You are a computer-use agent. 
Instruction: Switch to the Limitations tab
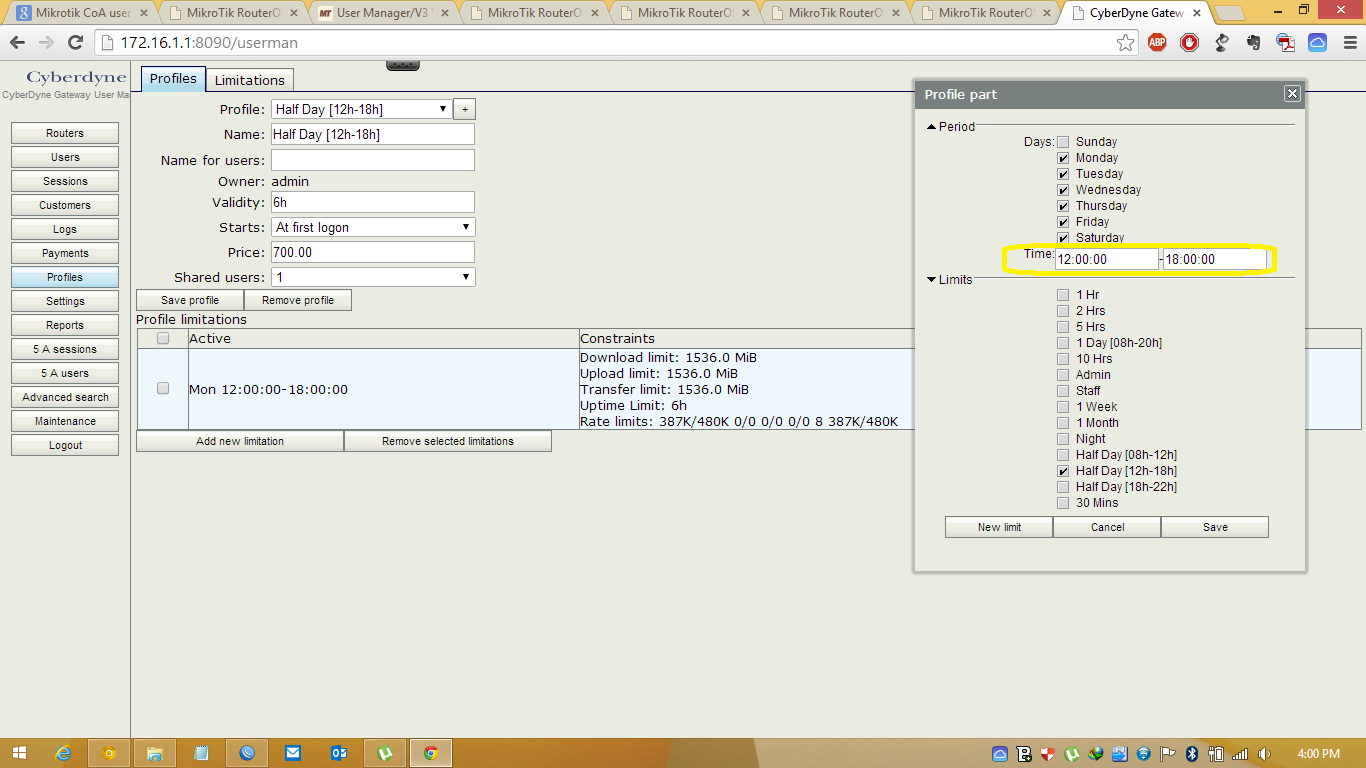pos(249,79)
